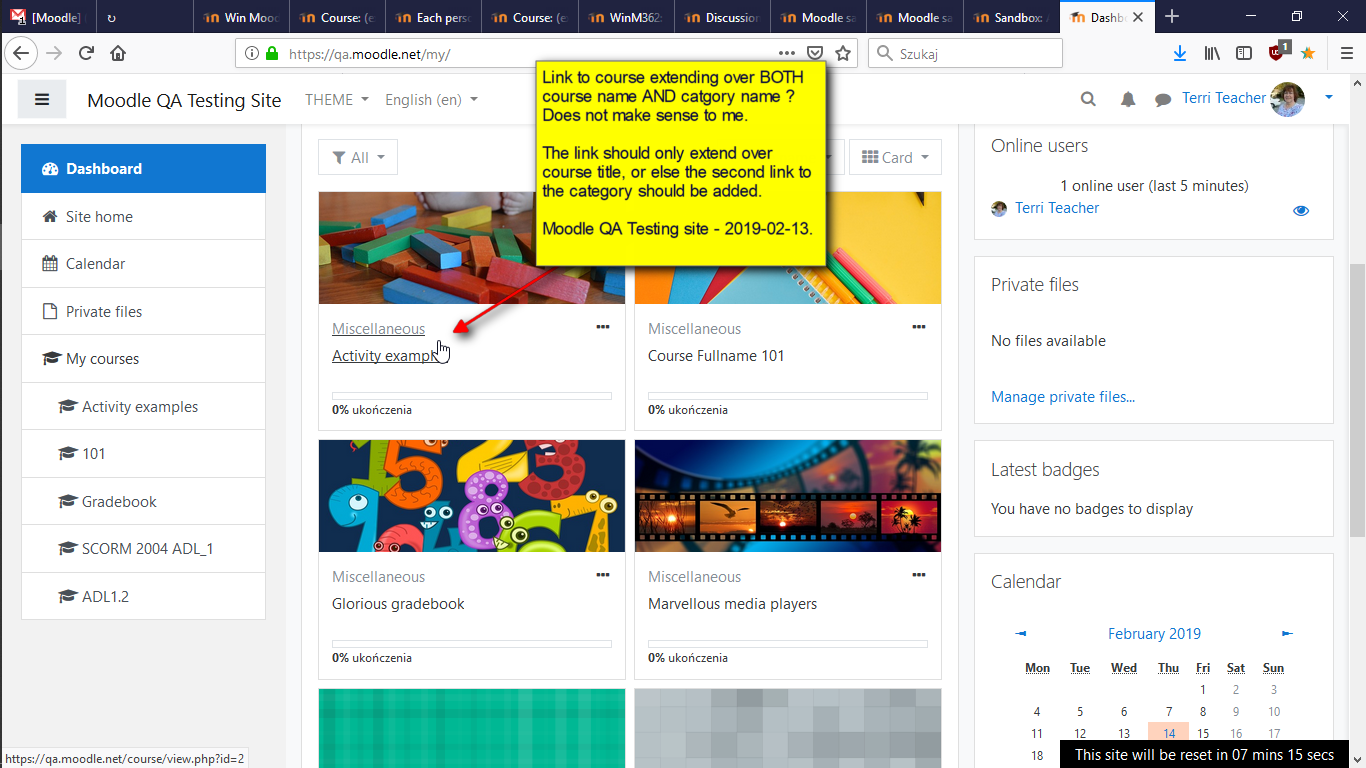Click the Manage private files link
1366x768 pixels.
[x=1063, y=397]
